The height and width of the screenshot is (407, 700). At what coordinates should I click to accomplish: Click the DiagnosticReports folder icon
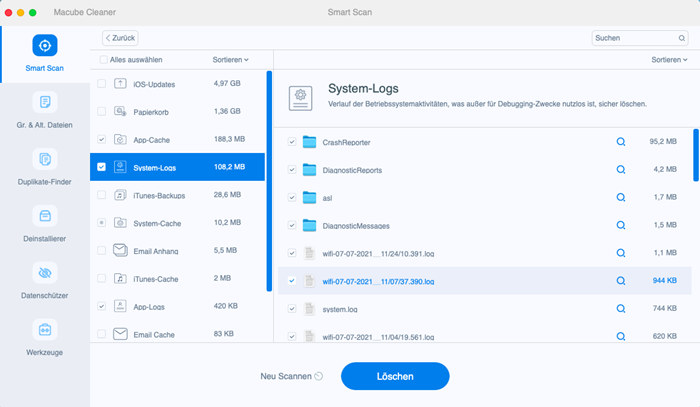309,170
